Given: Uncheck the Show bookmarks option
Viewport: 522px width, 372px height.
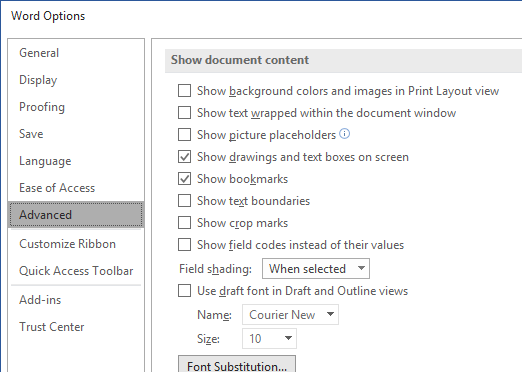Looking at the screenshot, I should [x=184, y=179].
